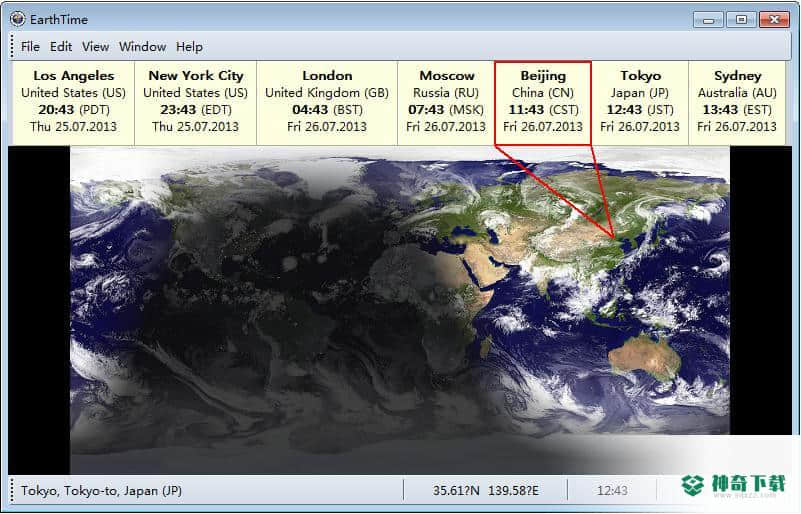801x514 pixels.
Task: Click Los Angeles date Thu 25.07.2013
Action: tap(74, 126)
